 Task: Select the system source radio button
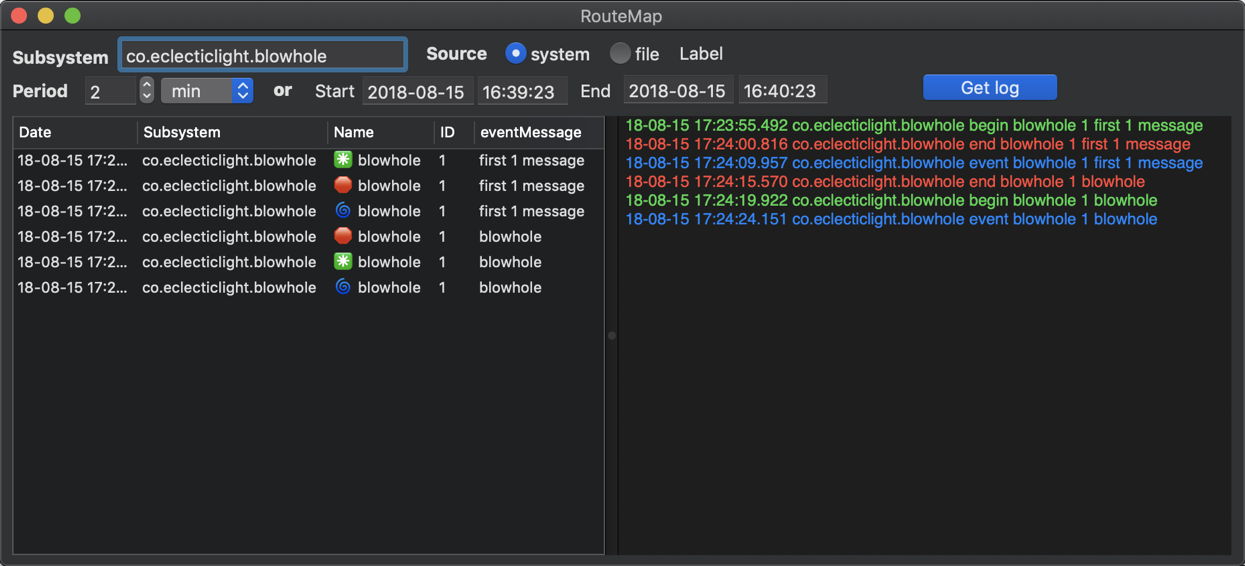(515, 54)
